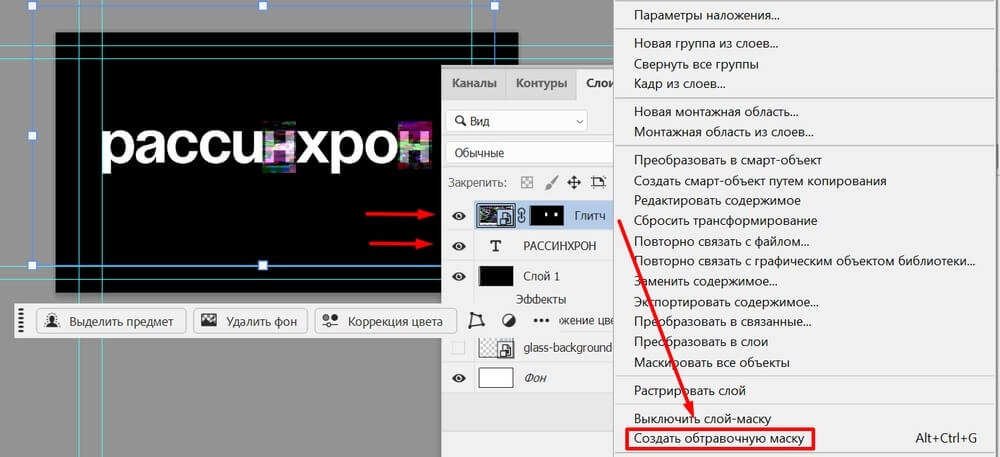Click link icon between Глитч thumbnail and mask
The image size is (1000, 457).
pyautogui.click(x=520, y=215)
